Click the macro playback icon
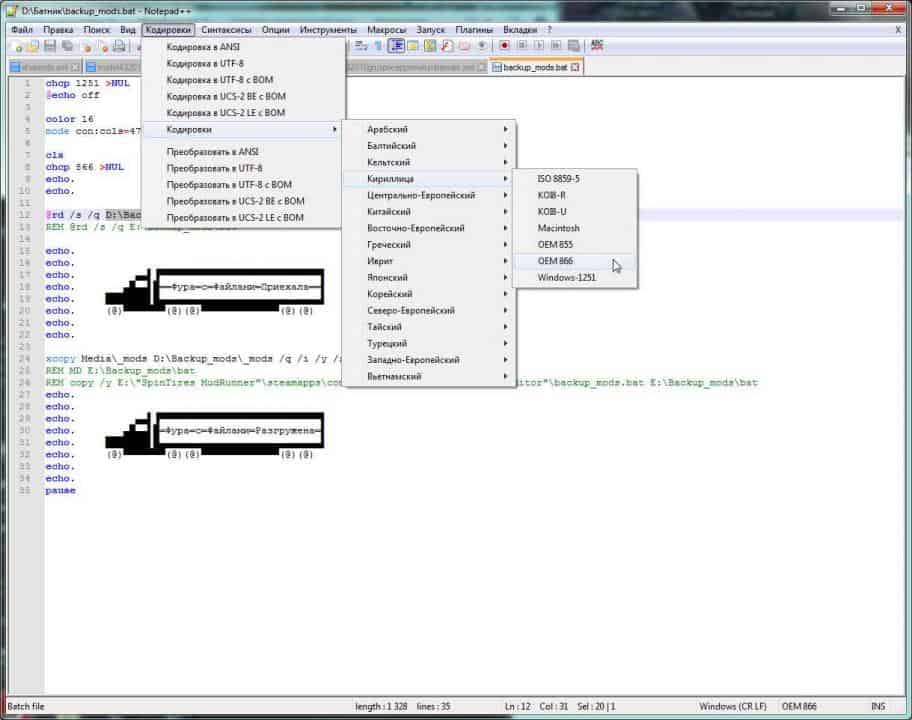912x720 pixels. [539, 46]
